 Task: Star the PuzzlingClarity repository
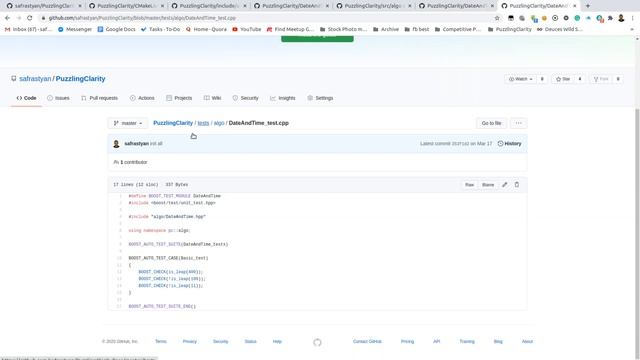point(563,79)
